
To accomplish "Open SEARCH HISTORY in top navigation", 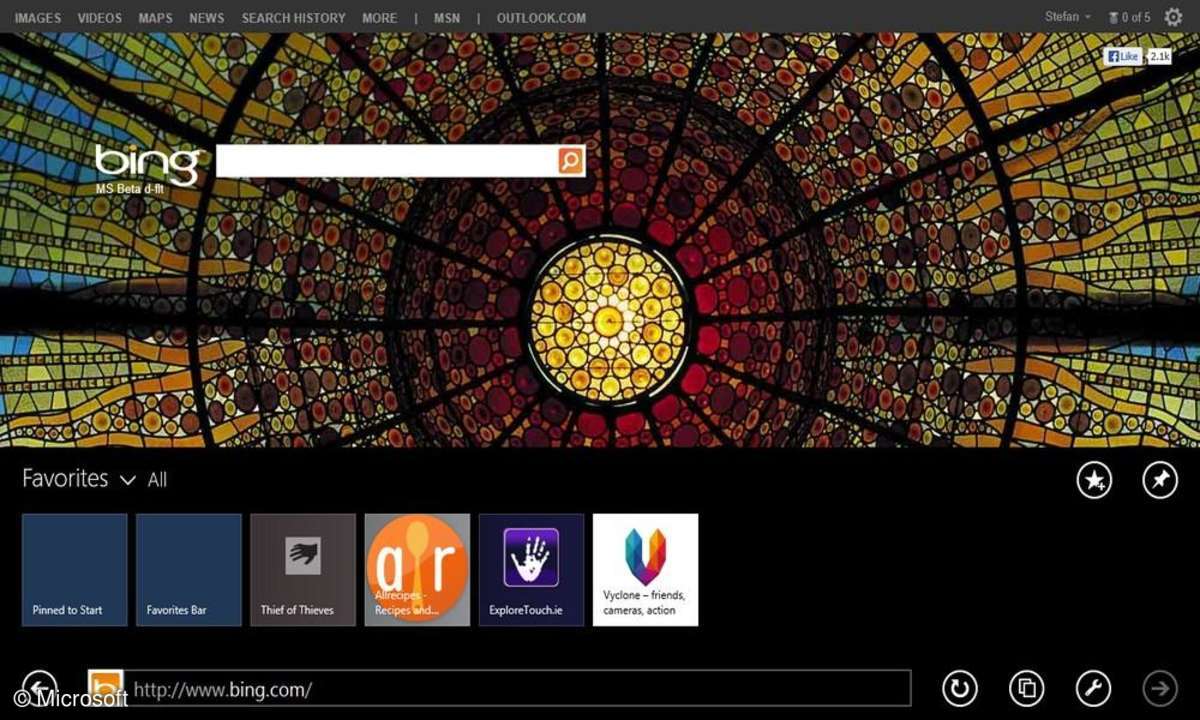I will 293,18.
